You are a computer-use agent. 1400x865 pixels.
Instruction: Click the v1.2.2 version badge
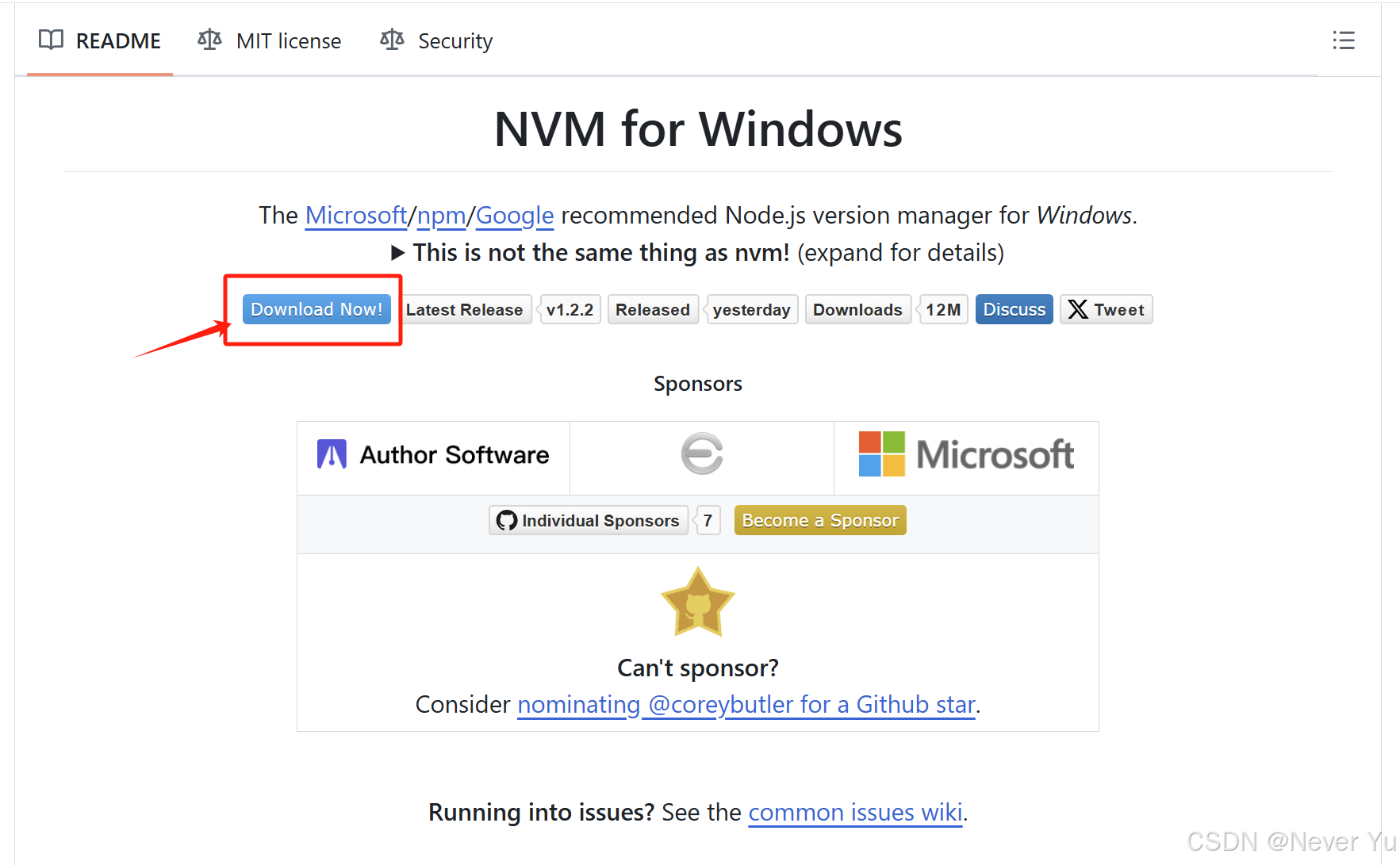pos(569,309)
